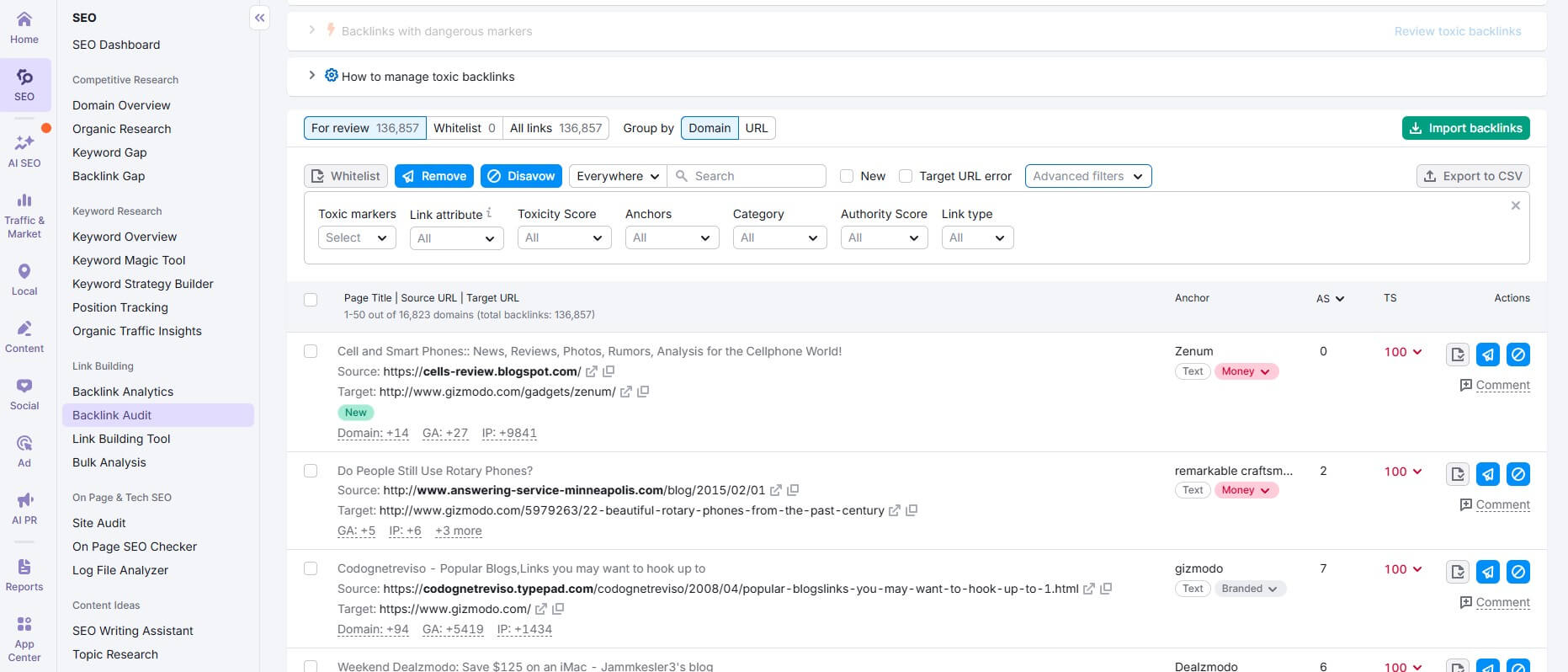Disavow icon for codognetreviso.typepad.com row
The image size is (1568, 672).
pyautogui.click(x=1518, y=572)
